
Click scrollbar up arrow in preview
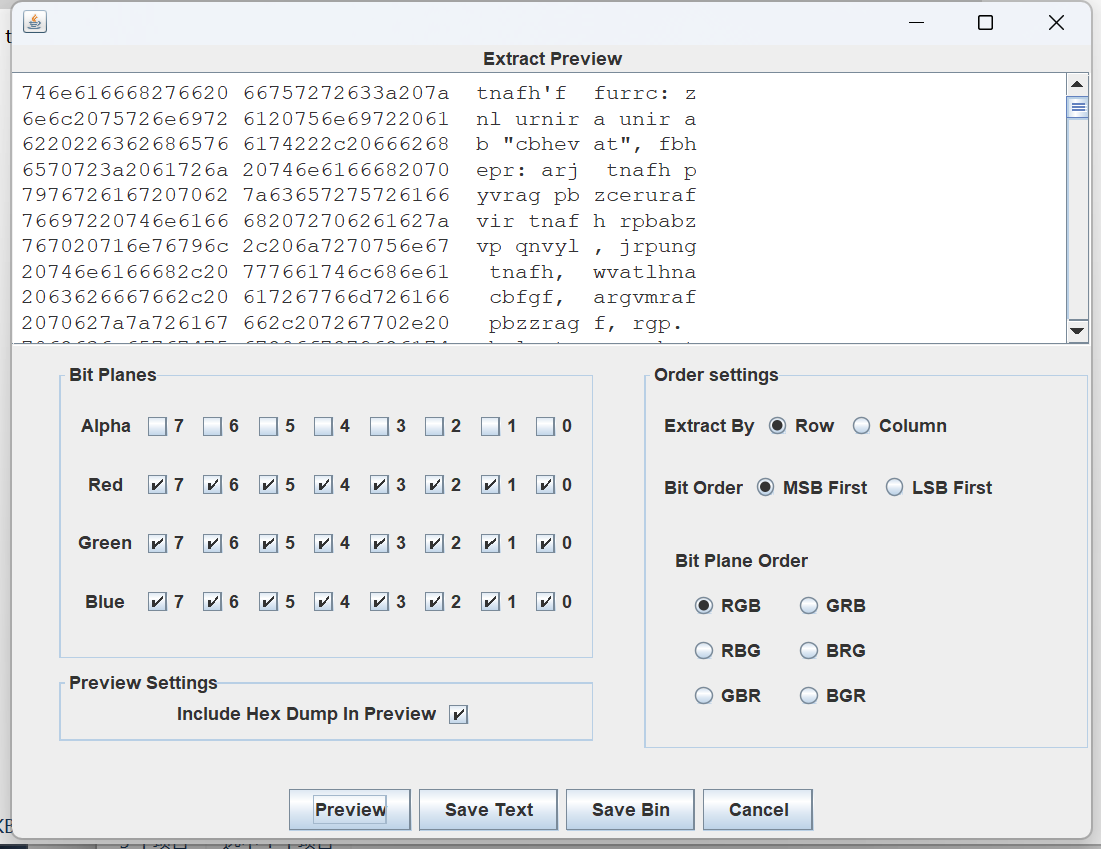[x=1078, y=85]
